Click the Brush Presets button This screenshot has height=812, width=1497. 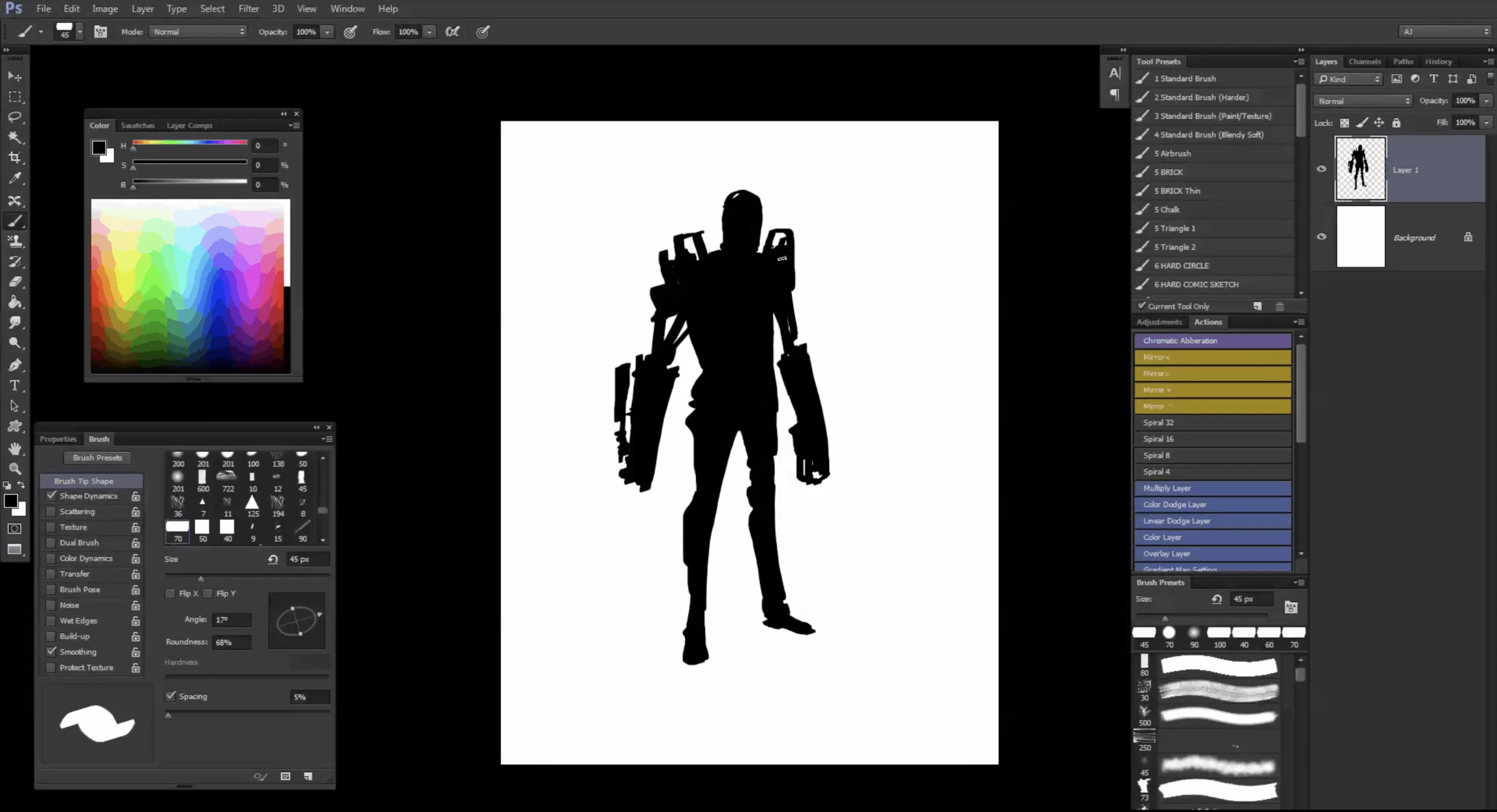point(97,458)
